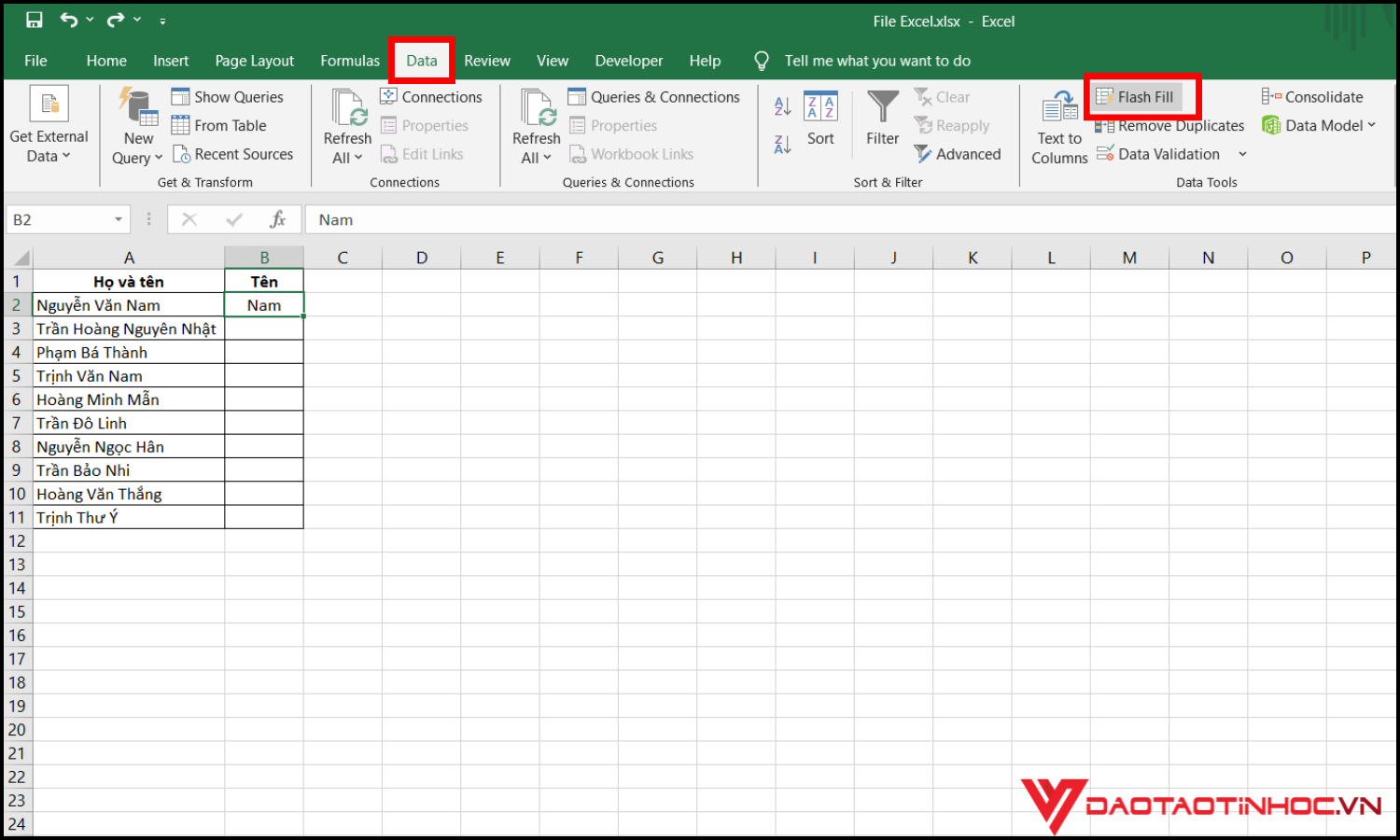
Task: Open the Insert Function dialog
Action: tap(278, 218)
